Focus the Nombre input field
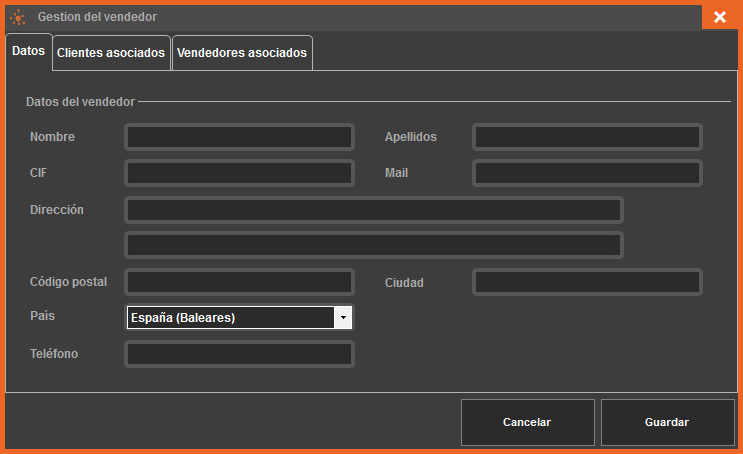Viewport: 743px width, 454px height. tap(239, 137)
